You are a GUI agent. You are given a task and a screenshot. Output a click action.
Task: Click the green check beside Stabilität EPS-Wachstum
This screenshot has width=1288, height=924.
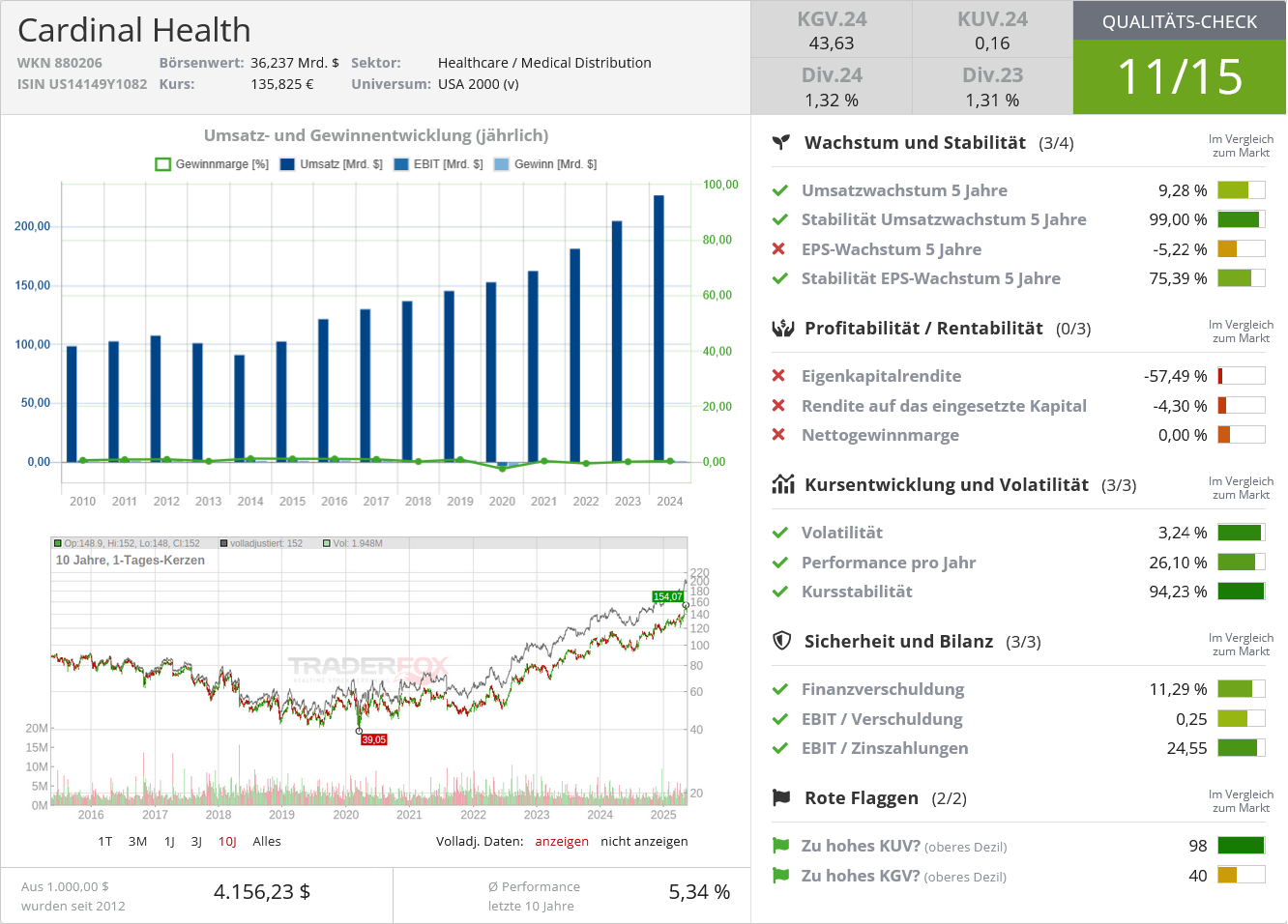pyautogui.click(x=779, y=279)
